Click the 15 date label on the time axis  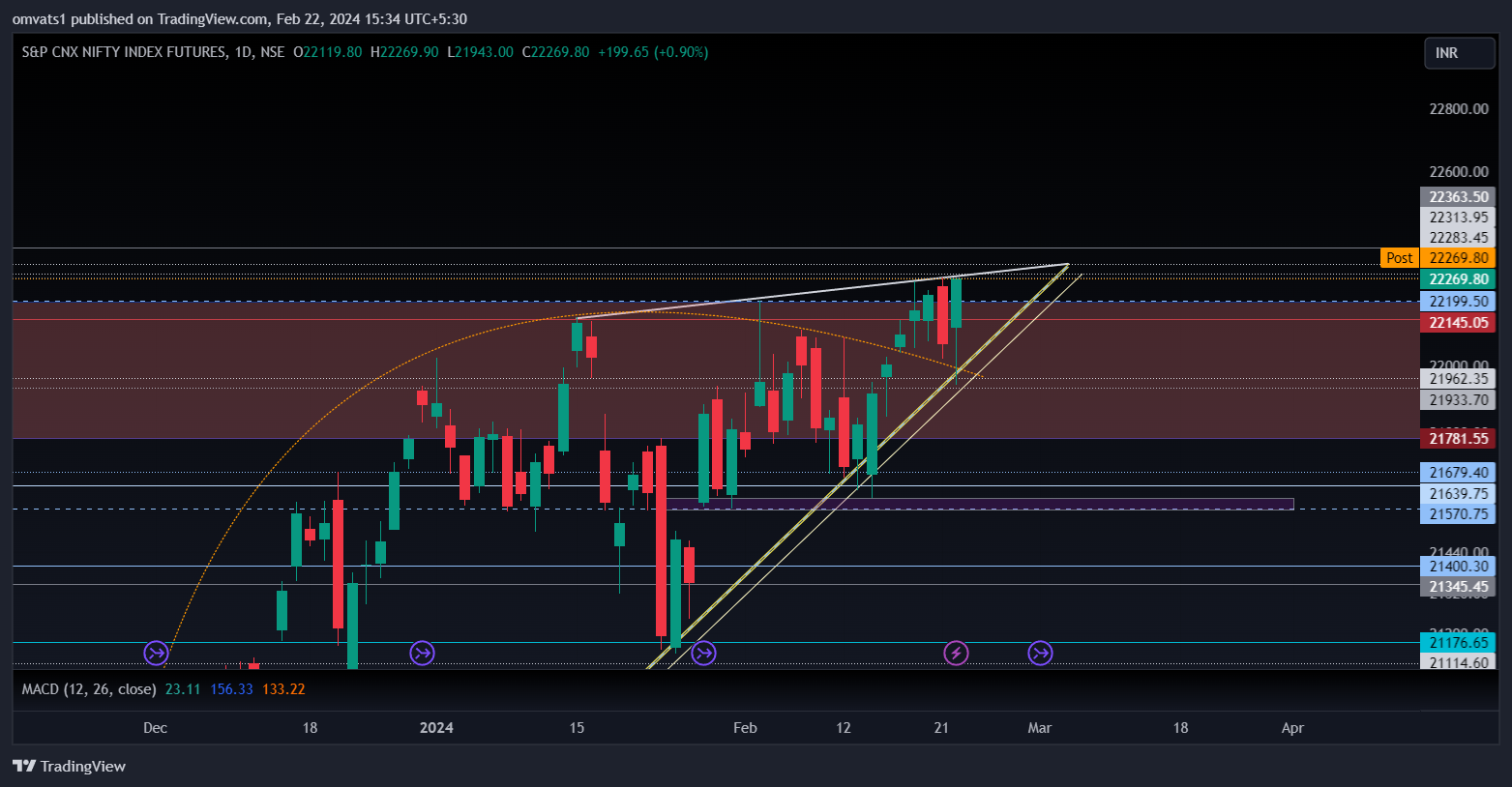point(577,728)
